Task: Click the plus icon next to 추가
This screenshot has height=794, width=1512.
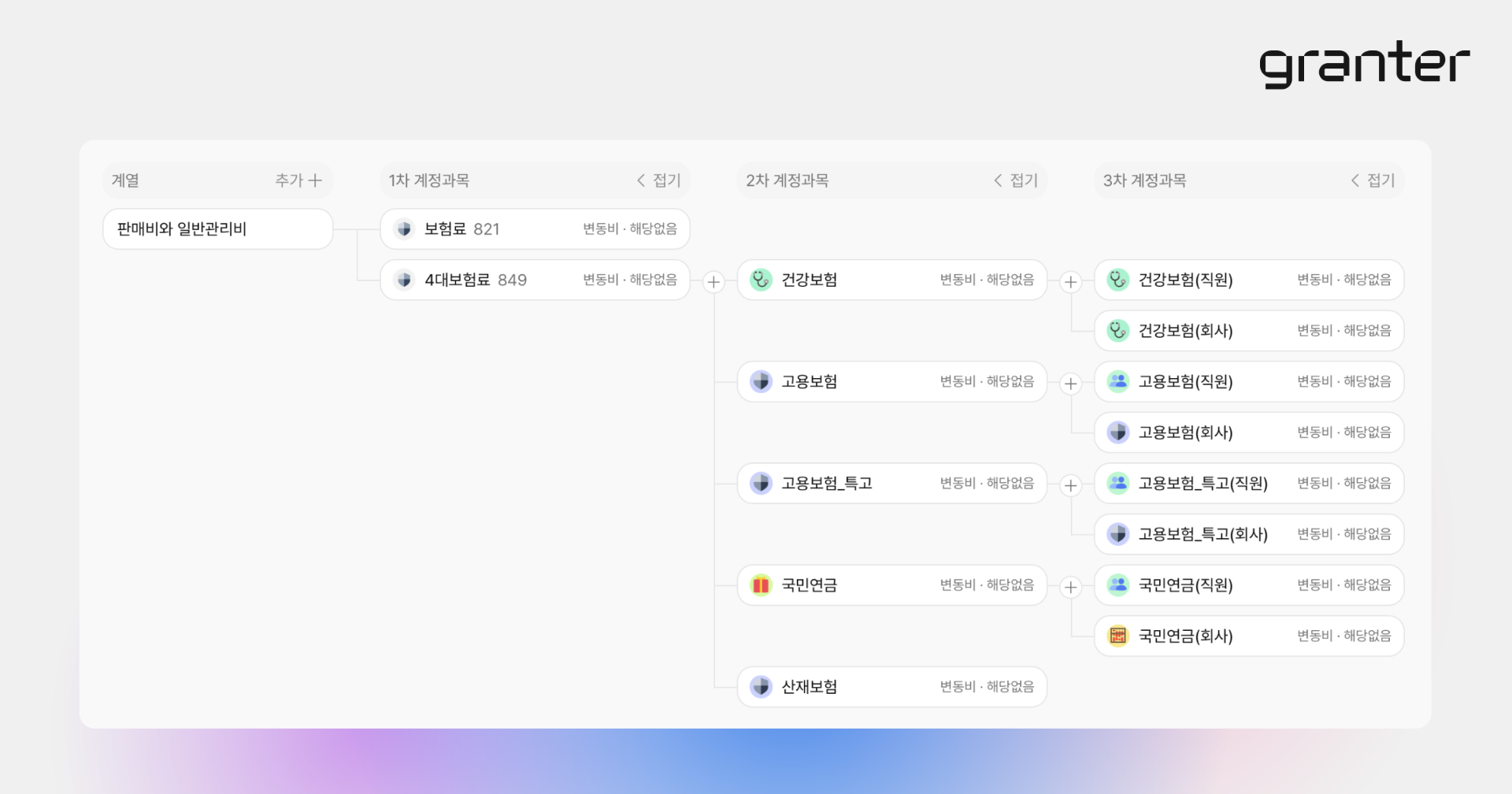Action: [315, 180]
